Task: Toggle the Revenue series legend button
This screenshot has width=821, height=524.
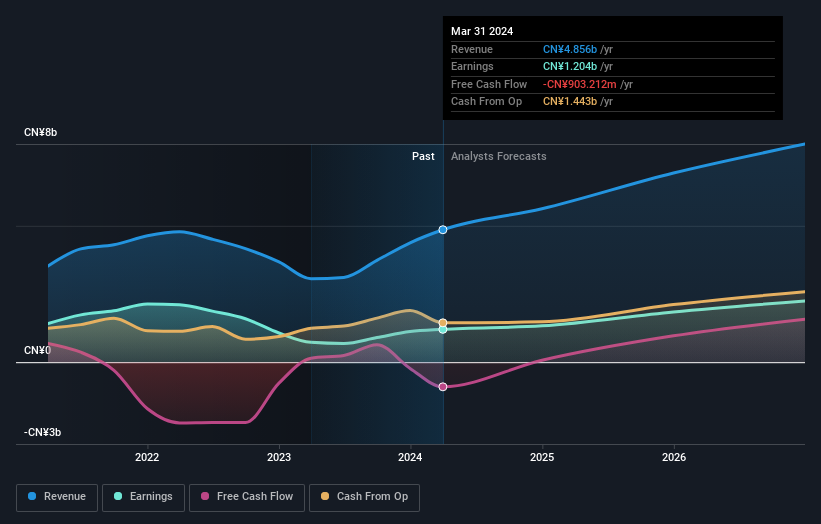Action: pos(57,497)
